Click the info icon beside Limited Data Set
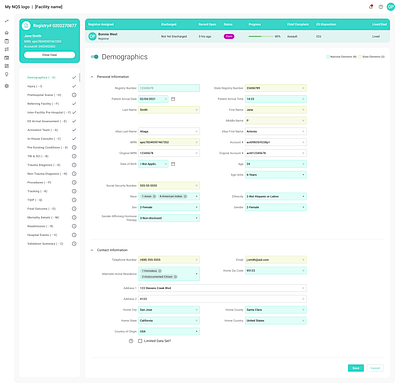This screenshot has width=400, height=388. coord(131,341)
